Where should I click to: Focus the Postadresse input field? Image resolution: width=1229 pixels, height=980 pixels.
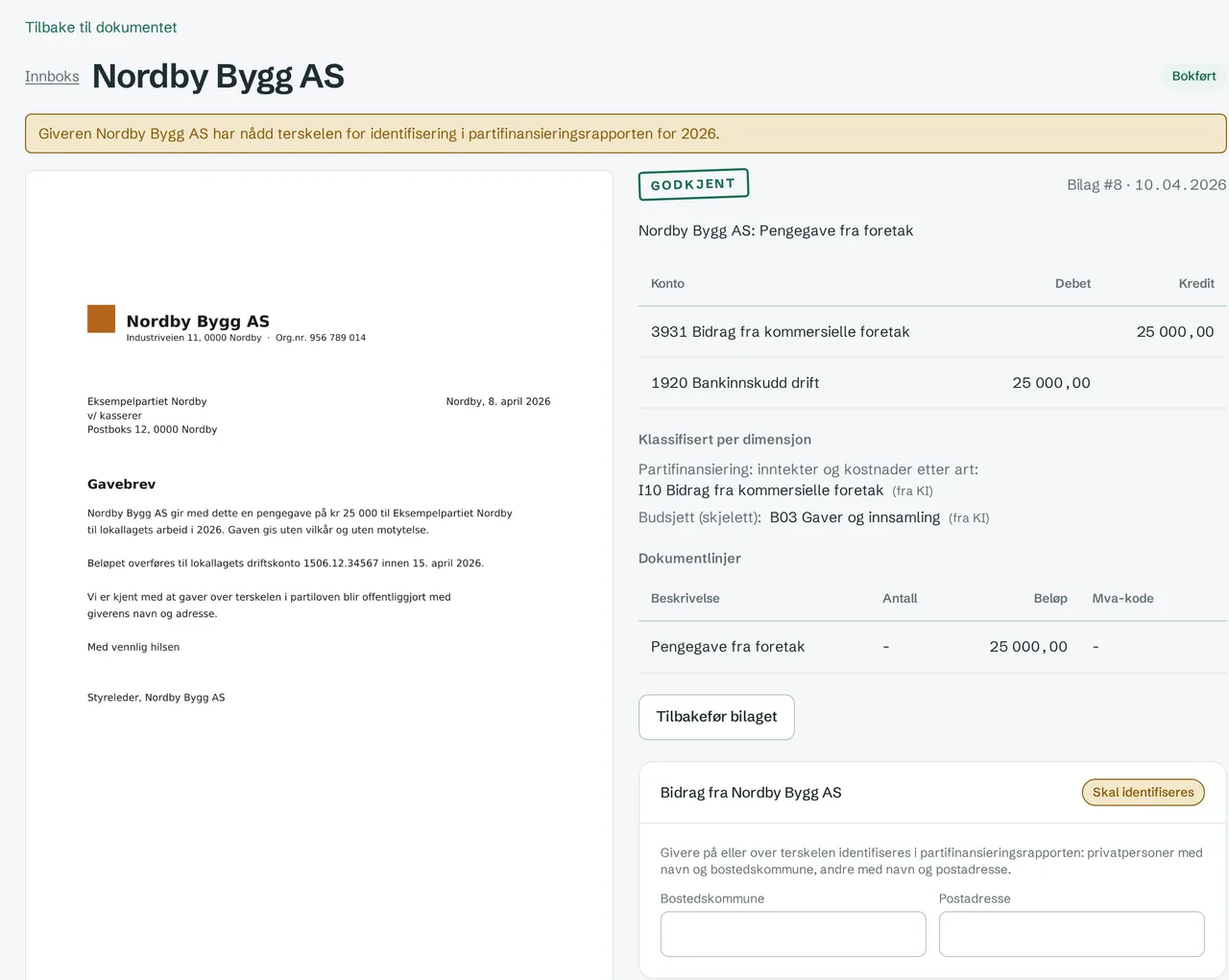click(x=1072, y=934)
